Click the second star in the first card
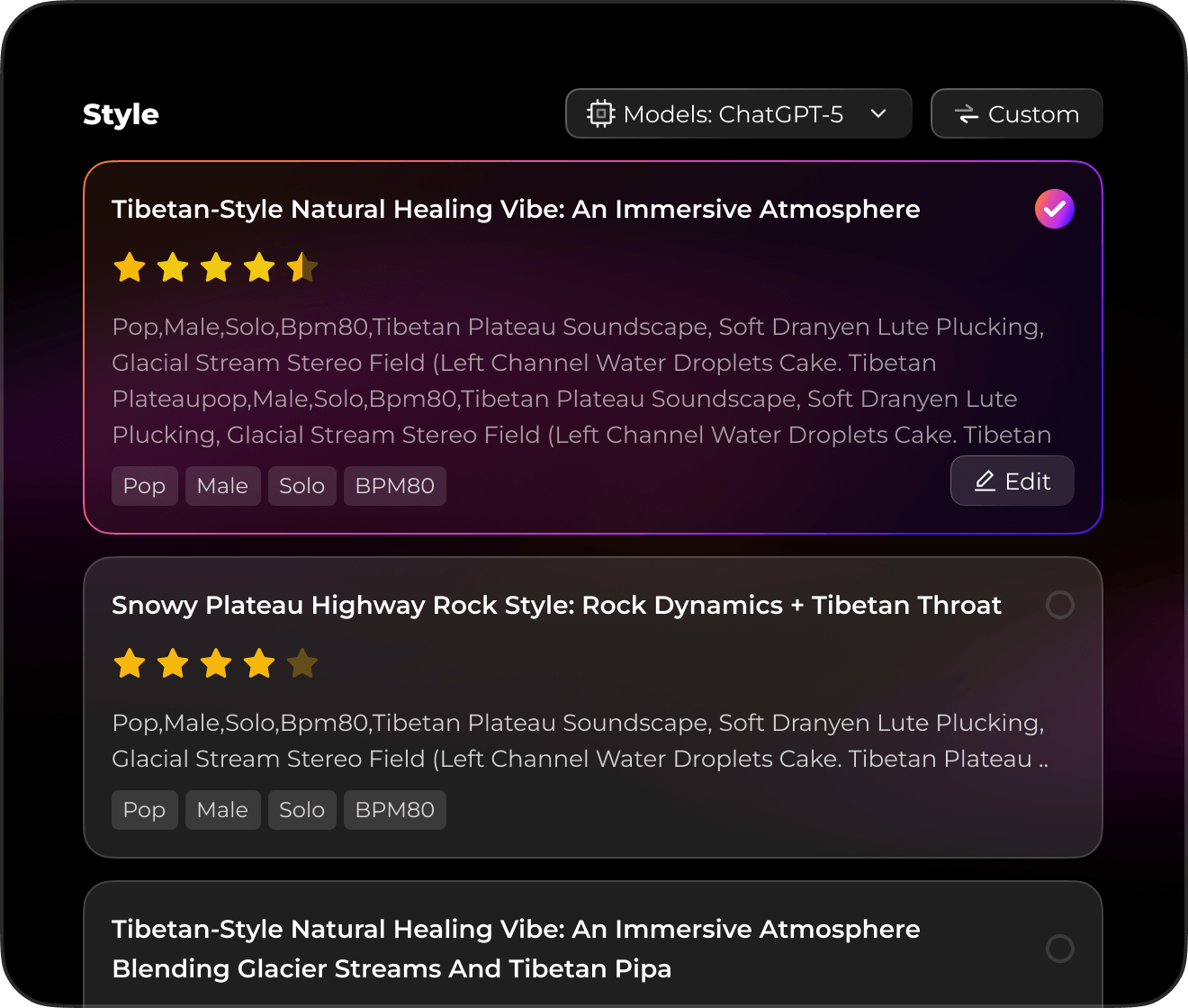 click(173, 267)
